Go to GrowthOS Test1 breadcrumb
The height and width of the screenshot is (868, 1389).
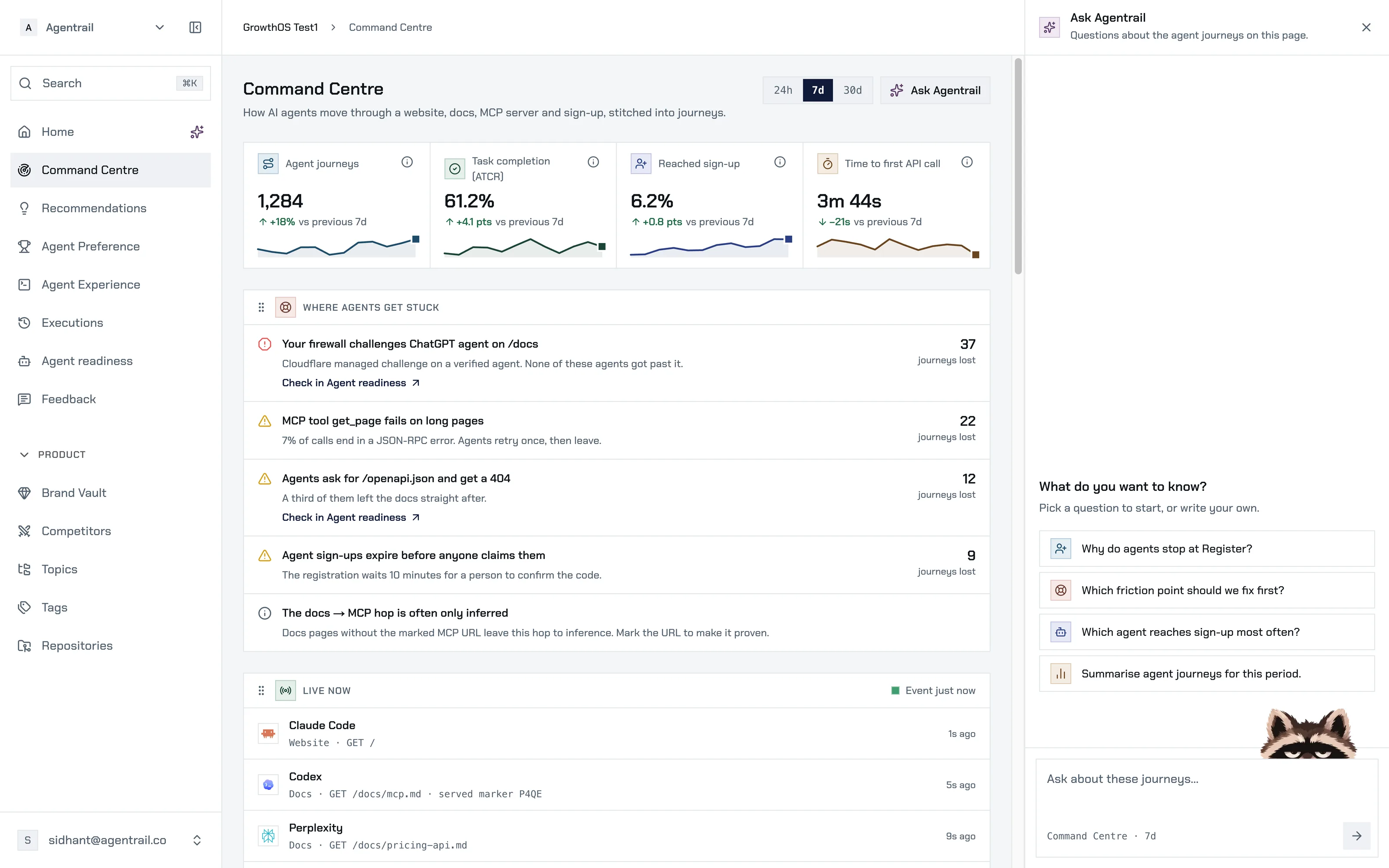click(280, 27)
